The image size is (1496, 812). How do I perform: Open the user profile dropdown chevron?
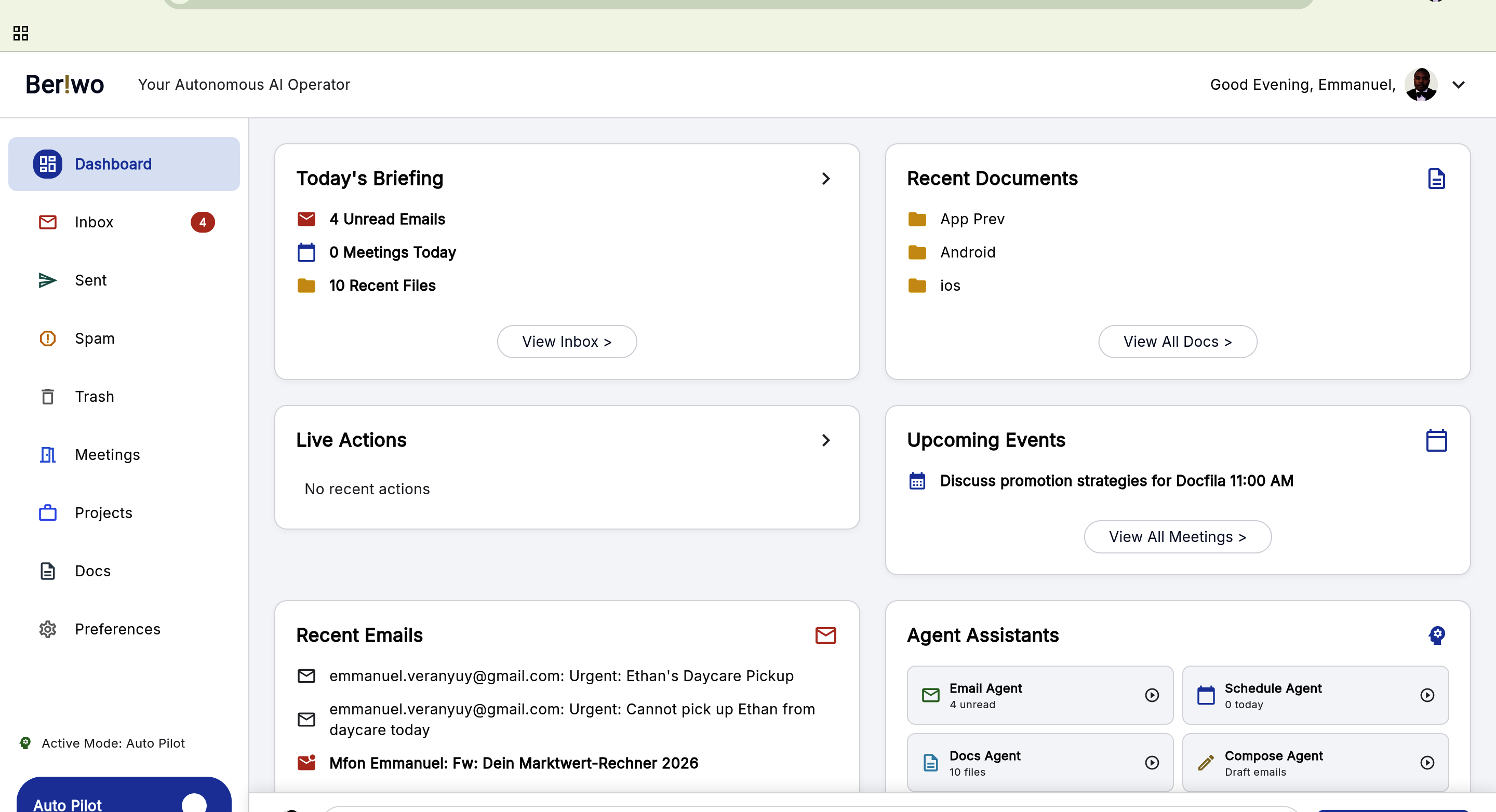[1458, 85]
